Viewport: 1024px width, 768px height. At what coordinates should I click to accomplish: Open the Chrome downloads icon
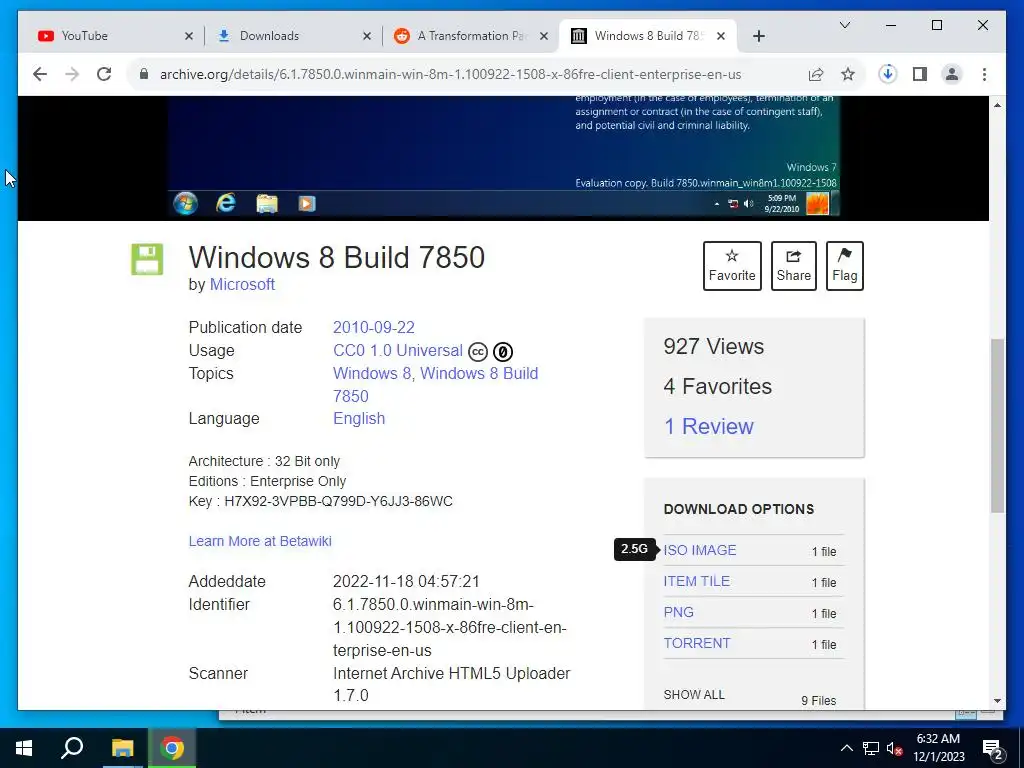(x=887, y=74)
